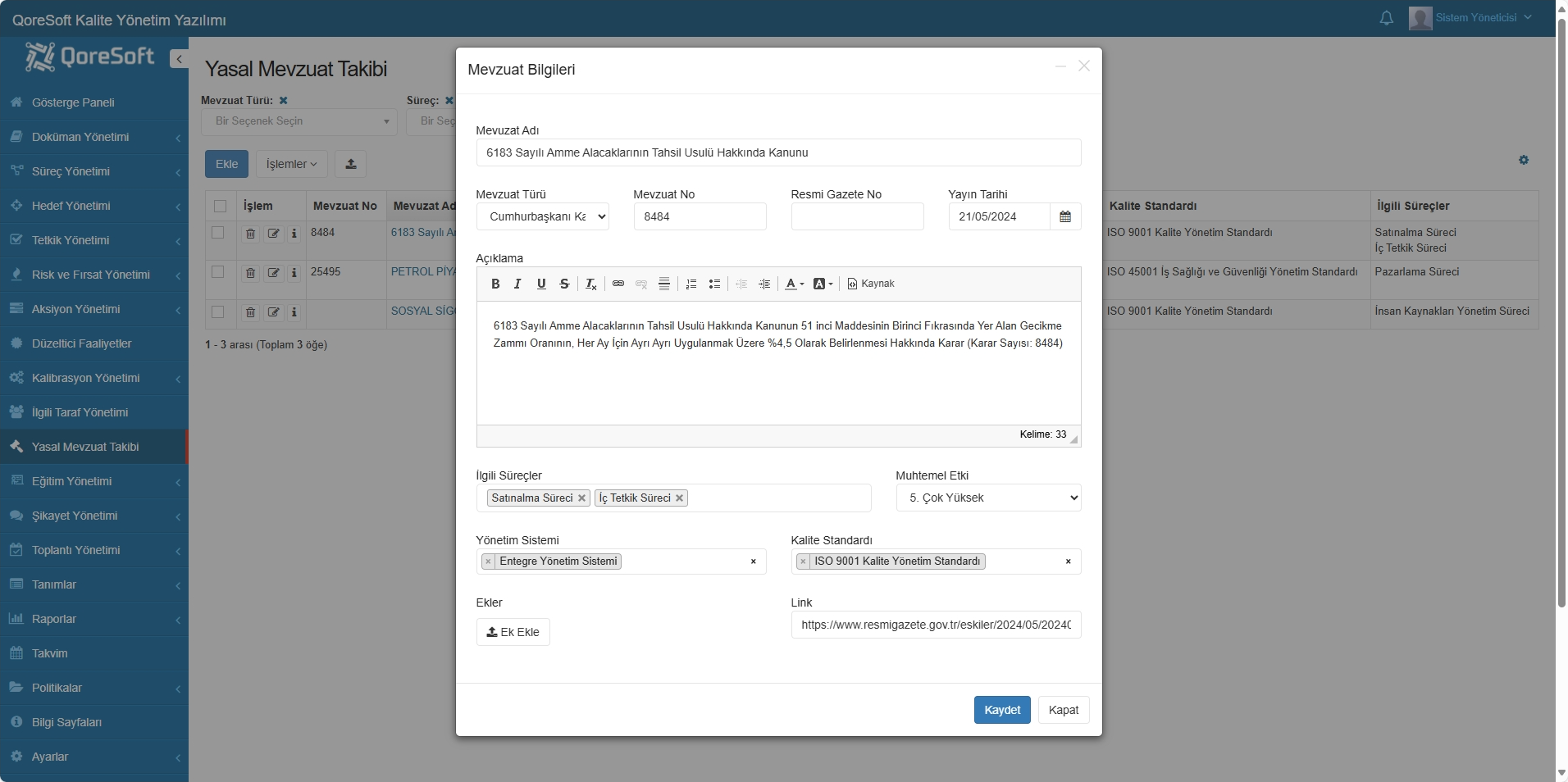Toggle bold formatting in the Açıklama editor

[x=495, y=284]
